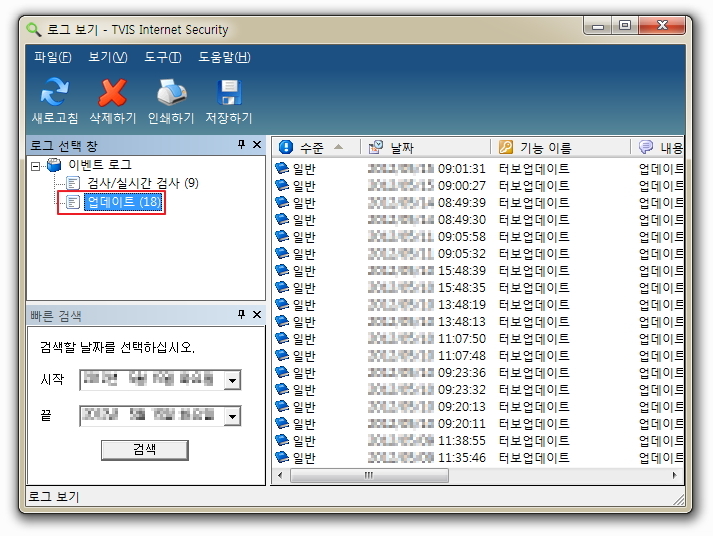Open the 시작 date dropdown

point(232,380)
